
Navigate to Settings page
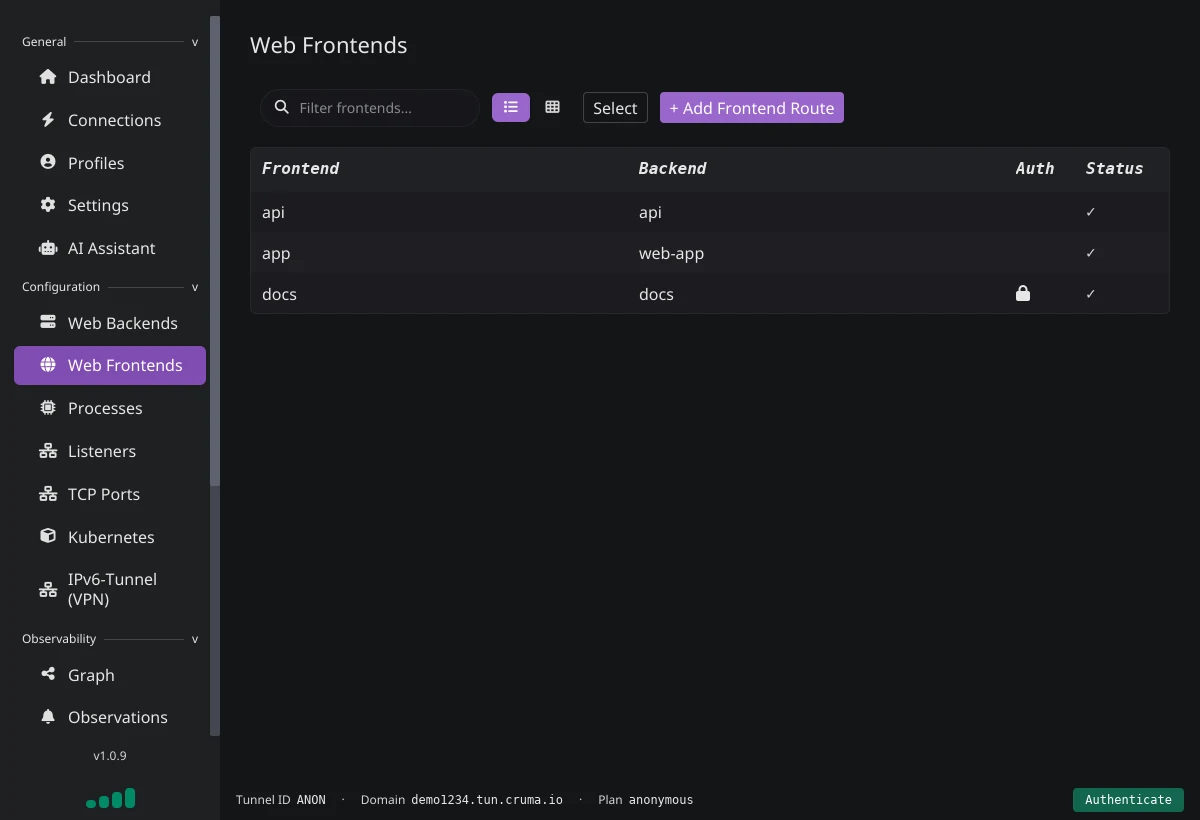coord(110,205)
